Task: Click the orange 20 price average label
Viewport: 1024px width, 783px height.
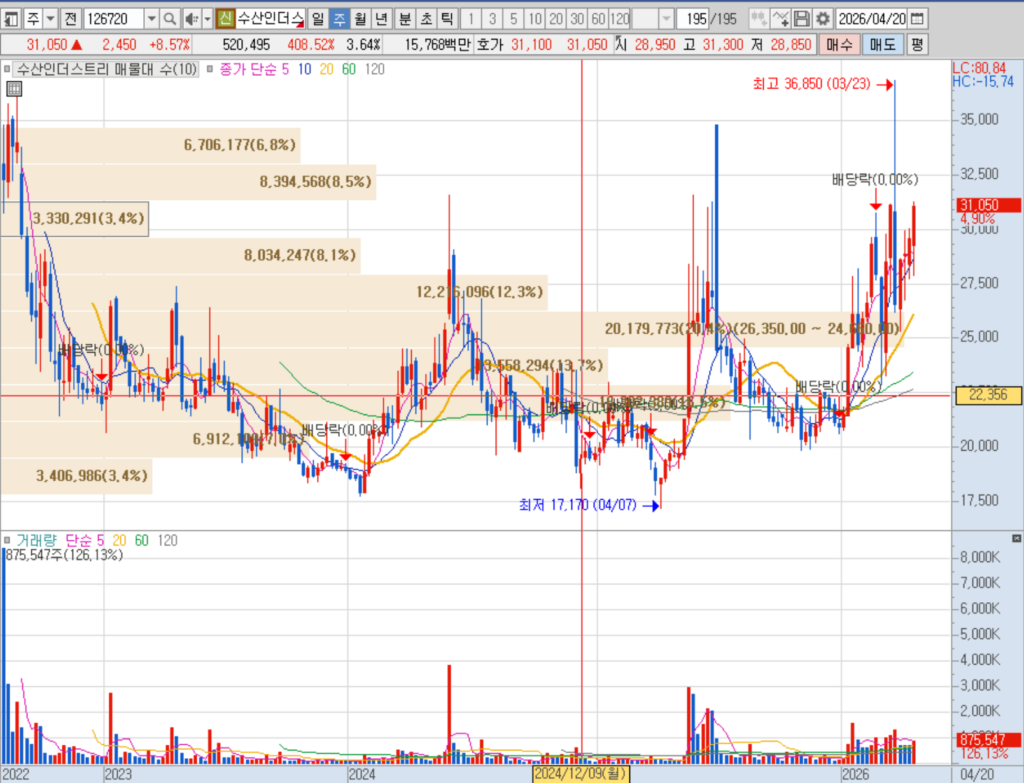Action: [327, 69]
